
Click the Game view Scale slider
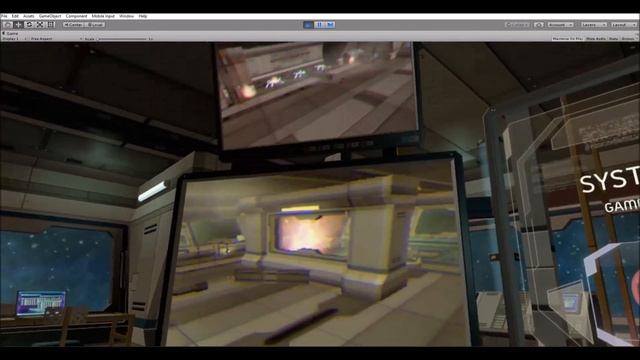coord(122,39)
